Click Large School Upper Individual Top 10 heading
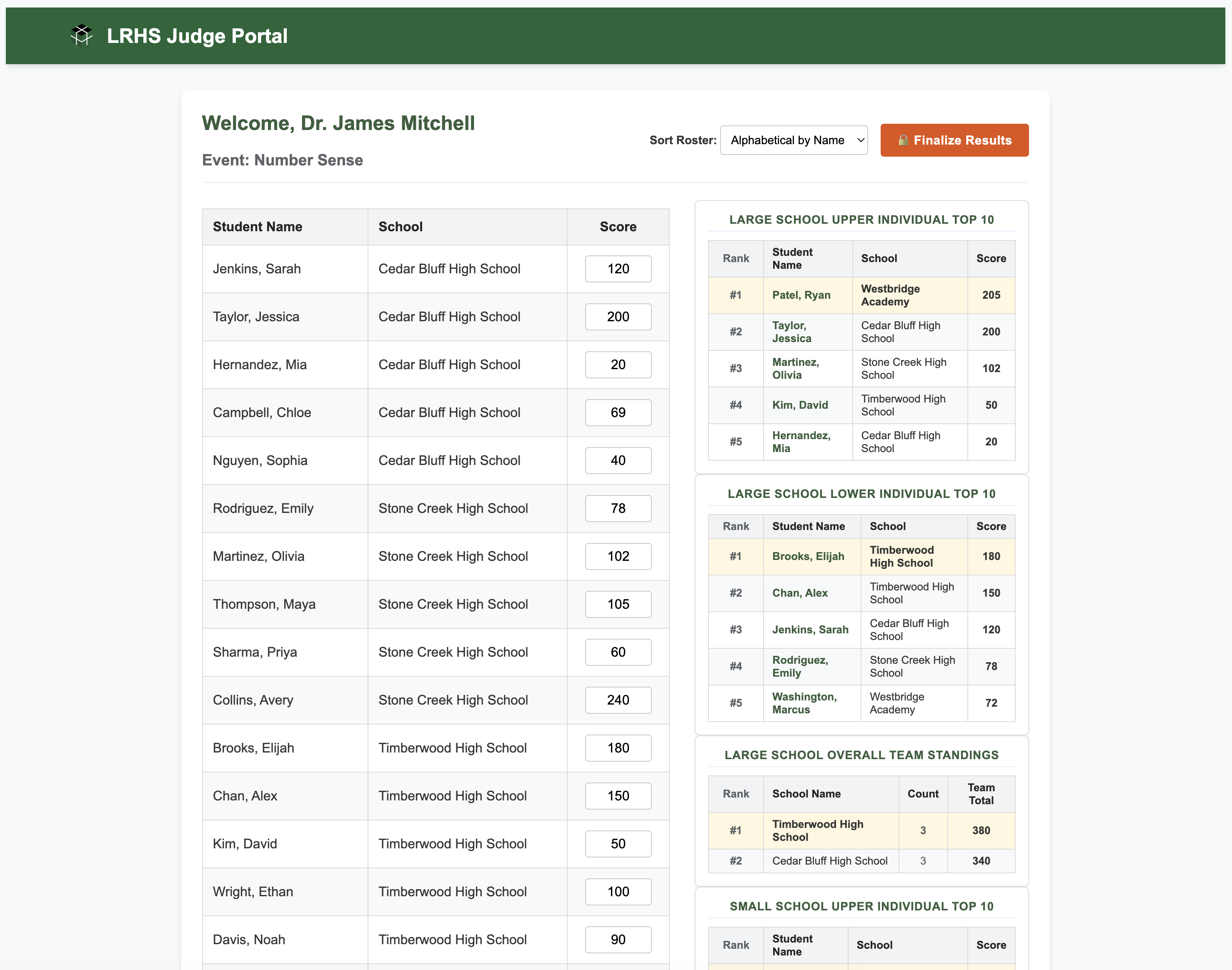 [861, 219]
